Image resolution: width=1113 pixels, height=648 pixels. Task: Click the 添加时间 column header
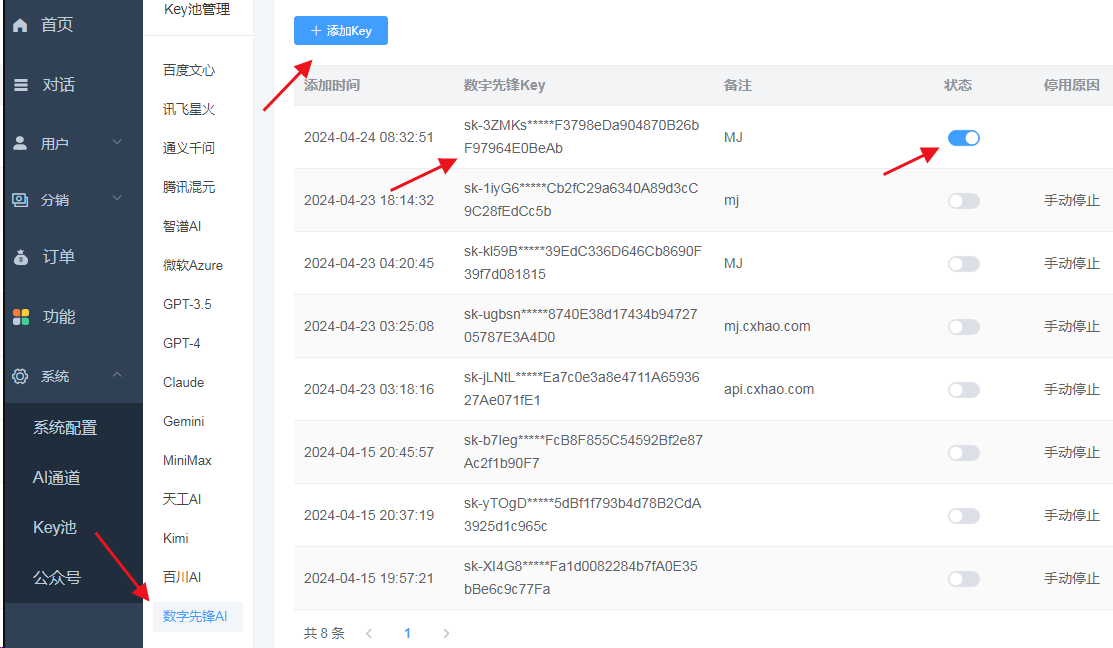(331, 86)
